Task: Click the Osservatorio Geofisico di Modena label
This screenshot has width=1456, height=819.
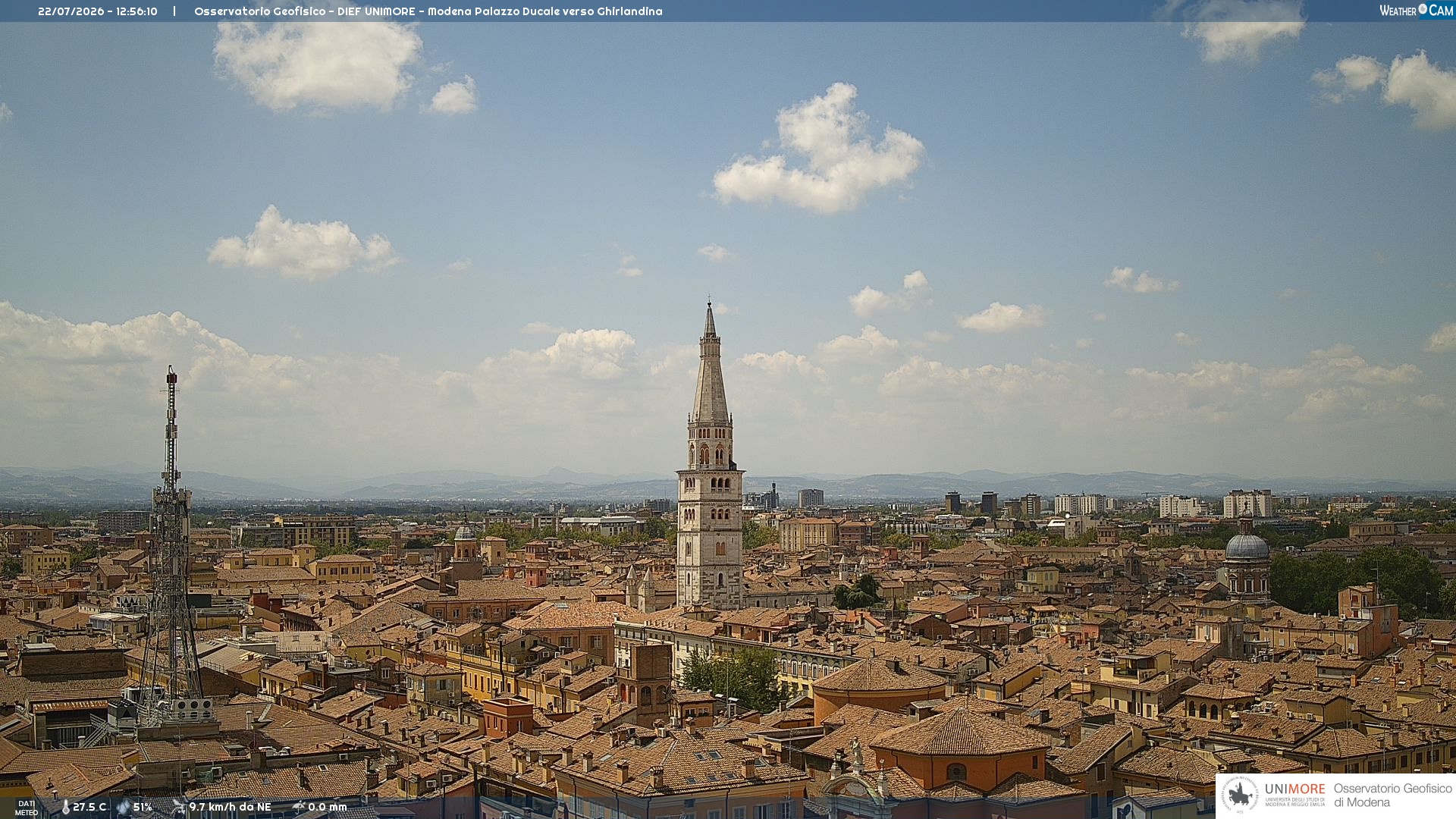Action: (1392, 795)
